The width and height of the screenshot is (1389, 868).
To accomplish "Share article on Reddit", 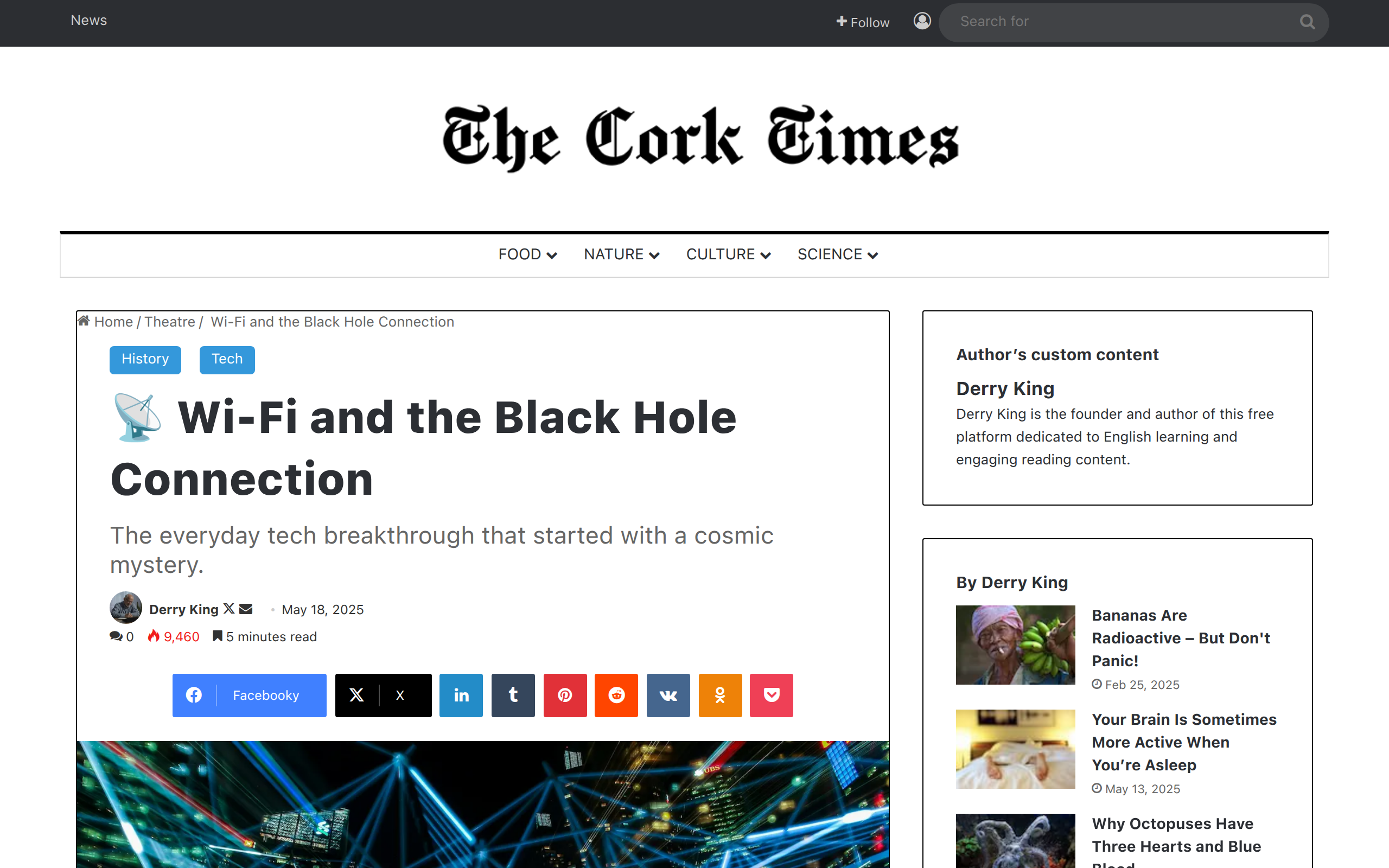I will (616, 695).
